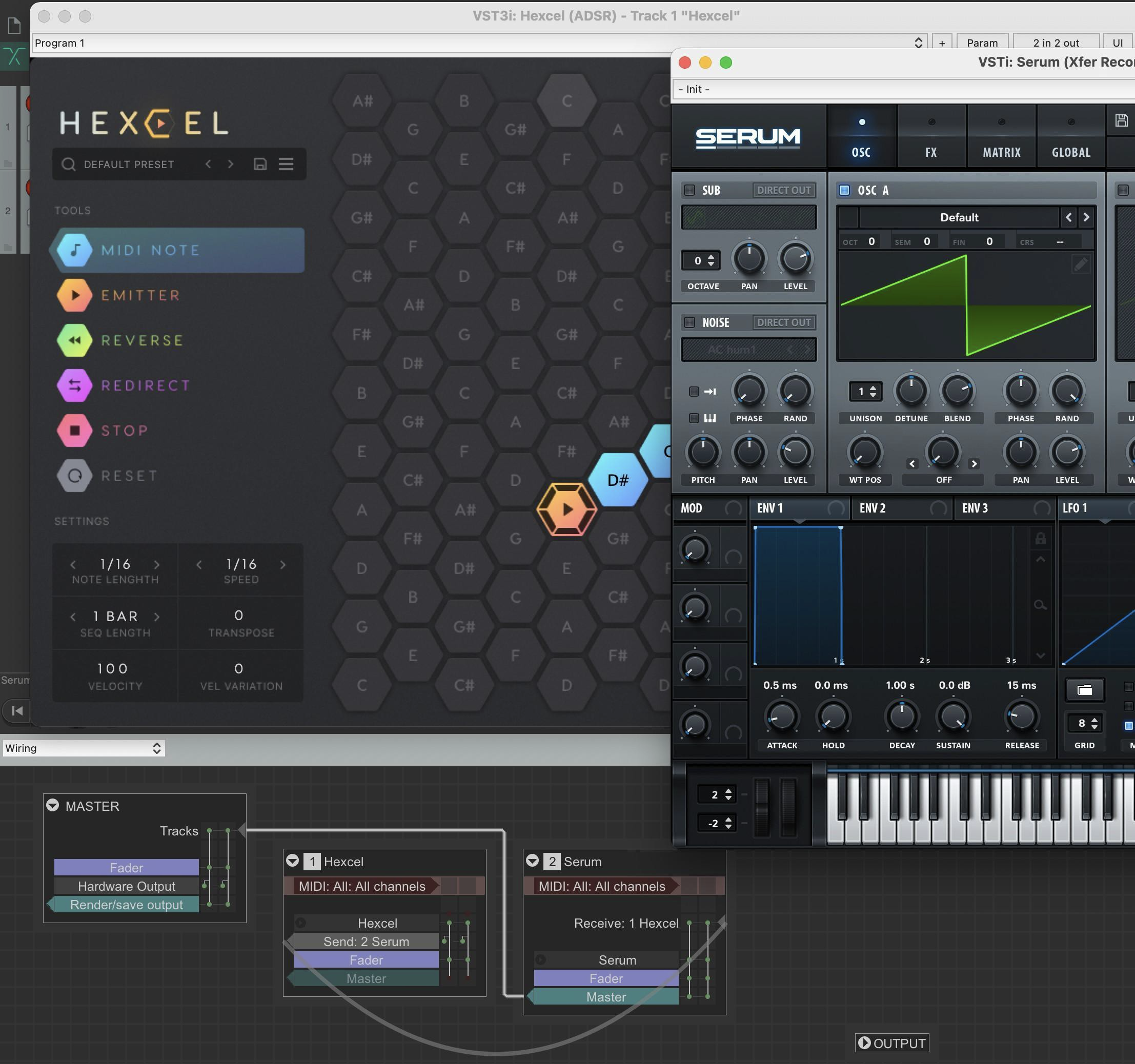Enable the SUB oscillator checkbox
This screenshot has height=1064, width=1135.
[690, 190]
